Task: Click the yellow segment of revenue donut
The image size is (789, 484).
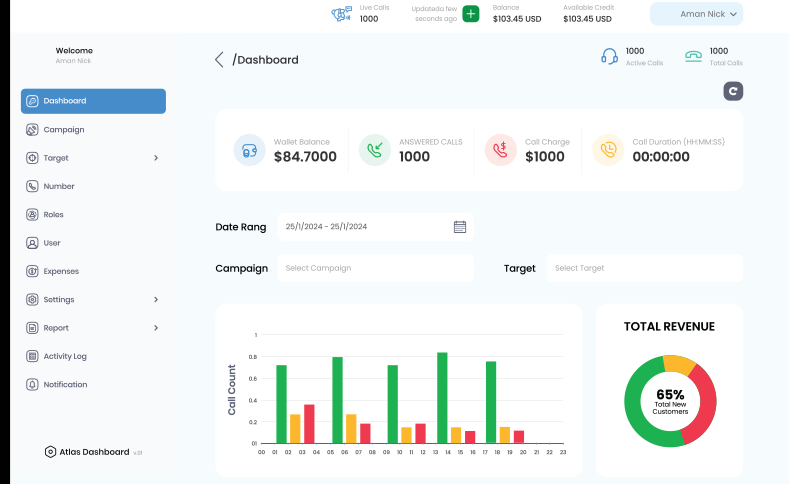Action: click(x=679, y=364)
